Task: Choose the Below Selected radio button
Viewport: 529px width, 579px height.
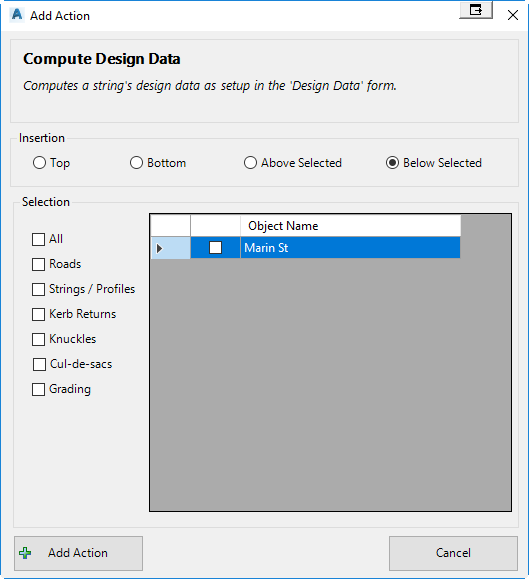Action: pyautogui.click(x=392, y=163)
